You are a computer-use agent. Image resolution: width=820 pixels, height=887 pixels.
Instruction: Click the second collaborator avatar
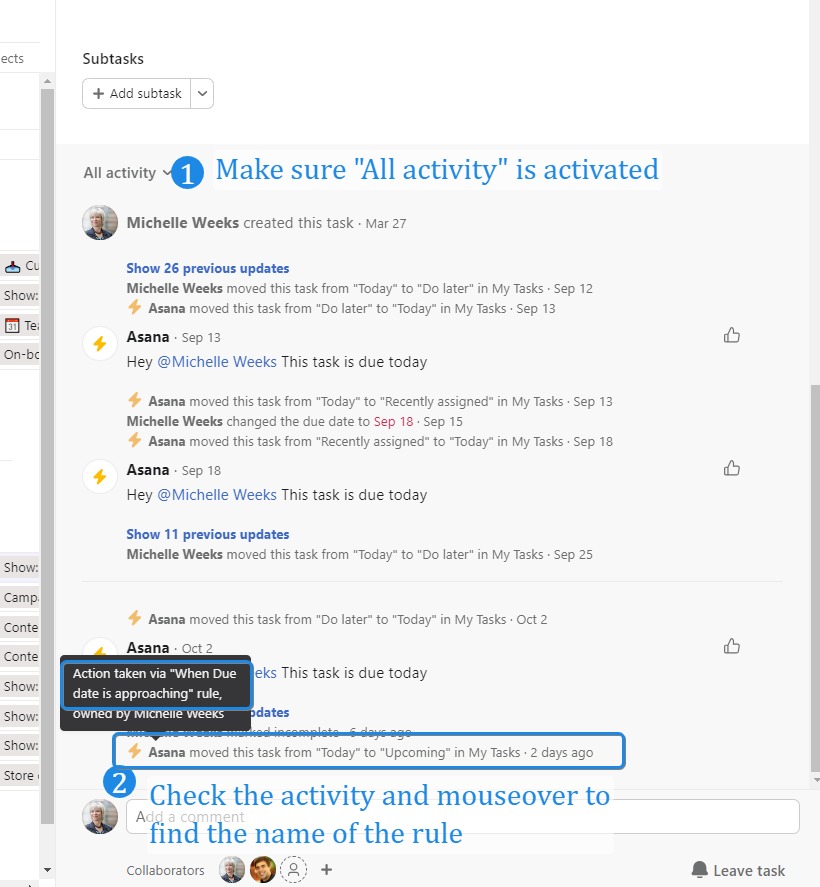click(x=263, y=869)
